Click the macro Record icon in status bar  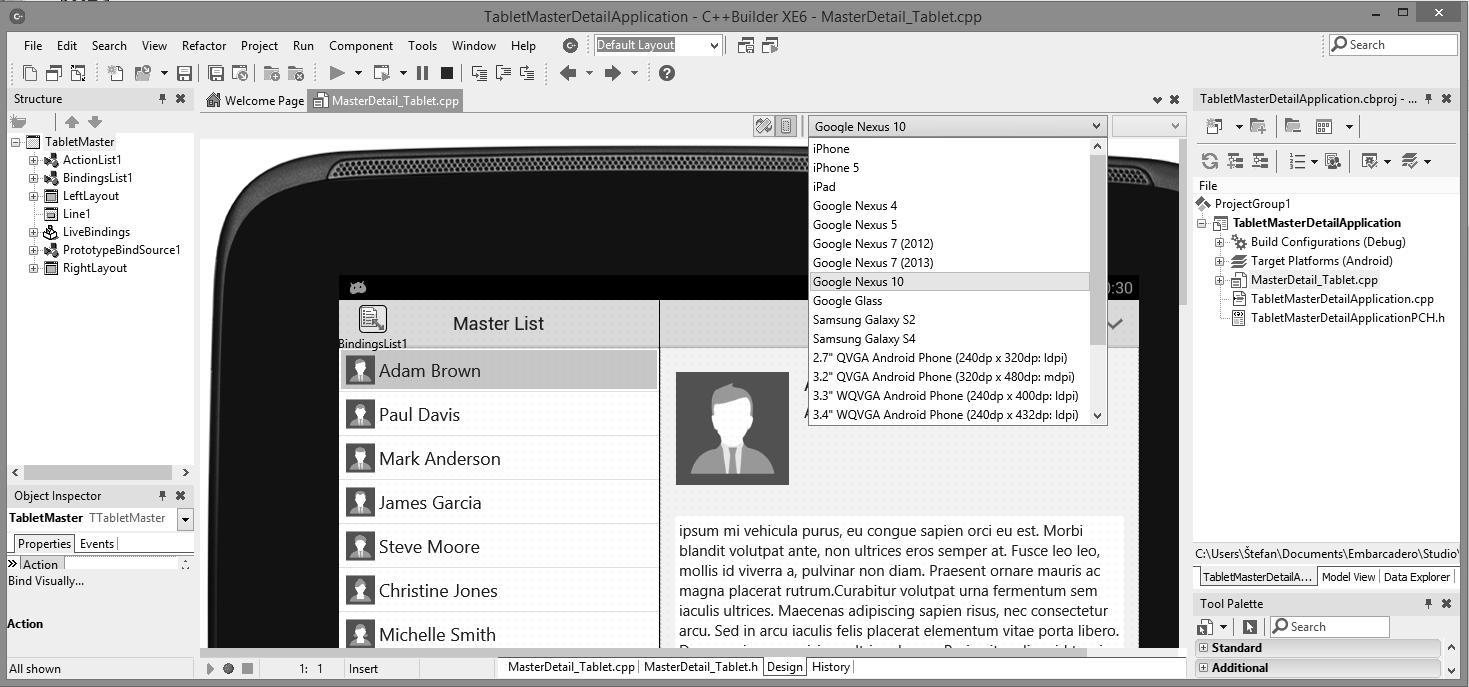(228, 668)
